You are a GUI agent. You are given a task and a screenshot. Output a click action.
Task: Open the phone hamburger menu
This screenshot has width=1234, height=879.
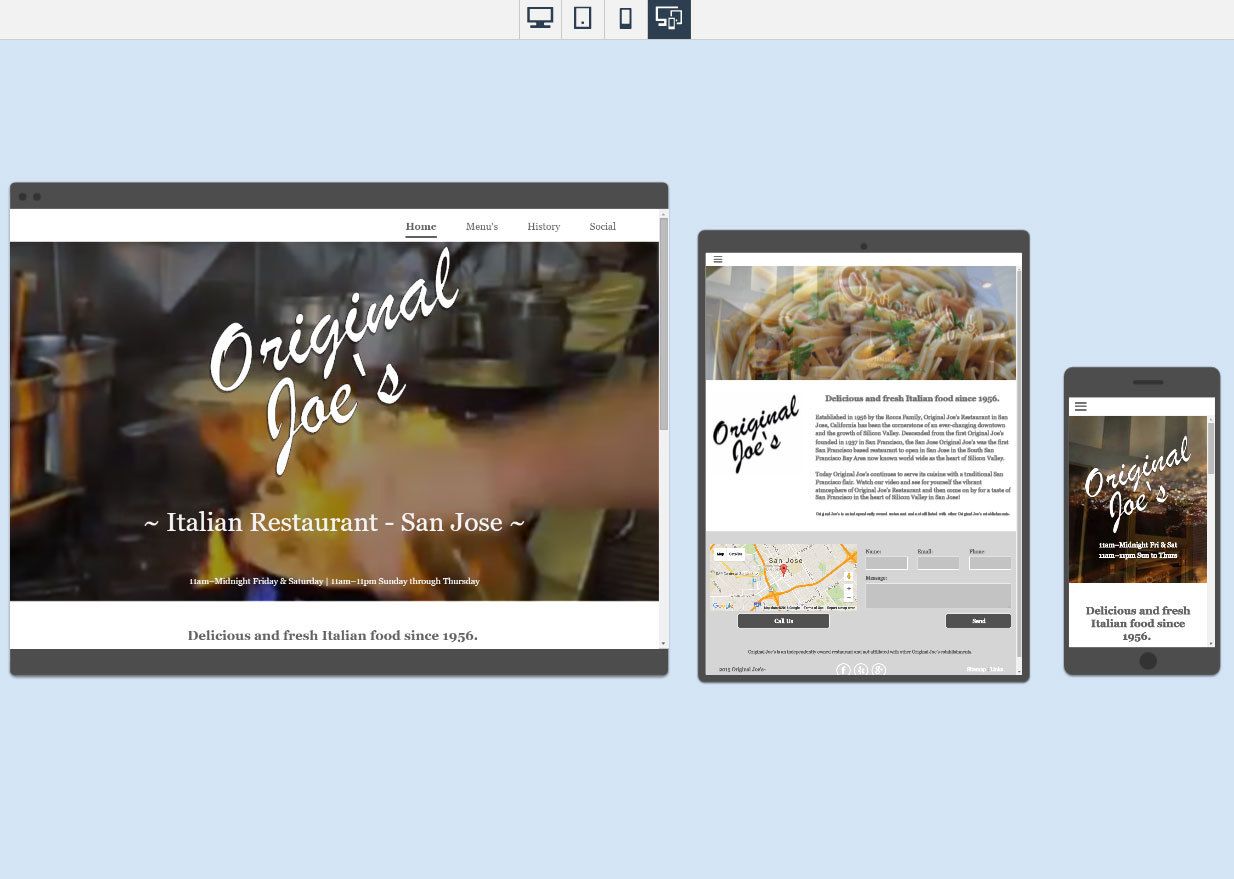[1081, 407]
